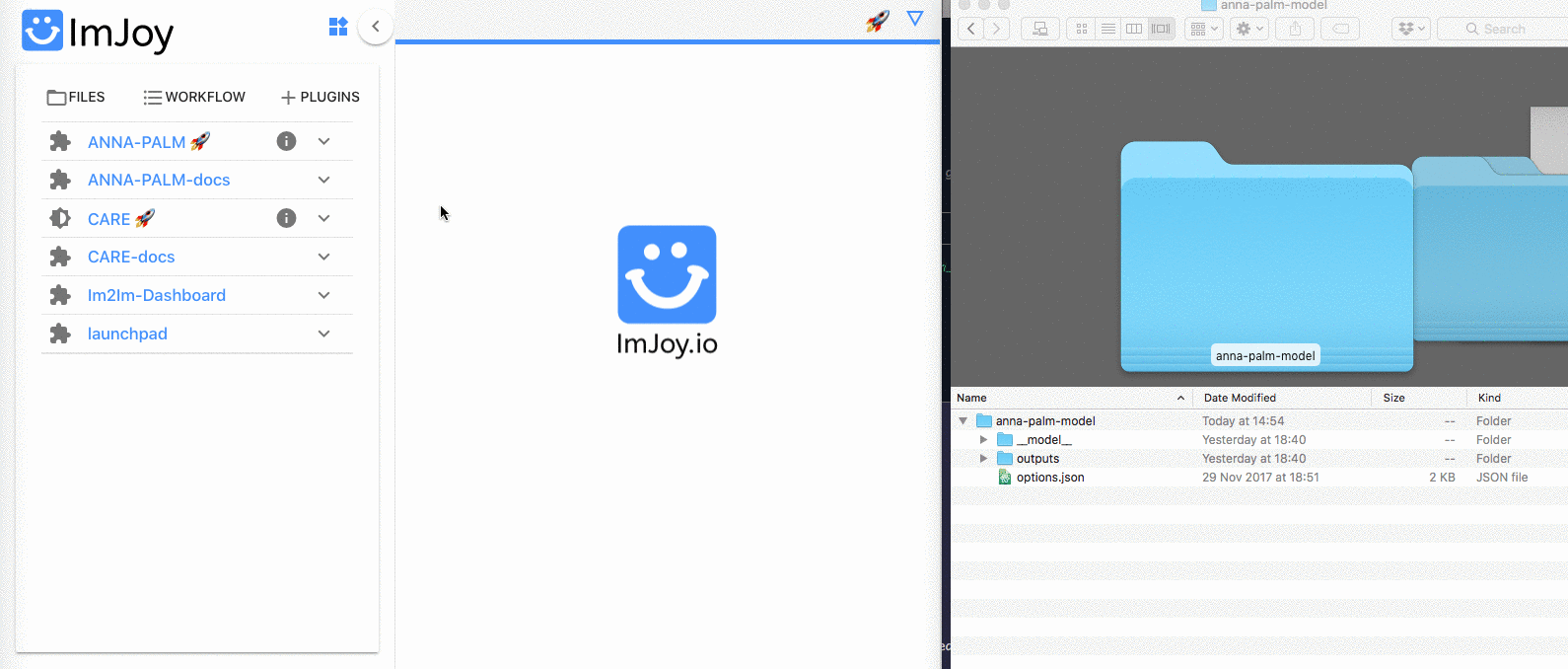Expand the ANNA-PALM plugin chevron
The height and width of the screenshot is (669, 1568).
[x=323, y=141]
